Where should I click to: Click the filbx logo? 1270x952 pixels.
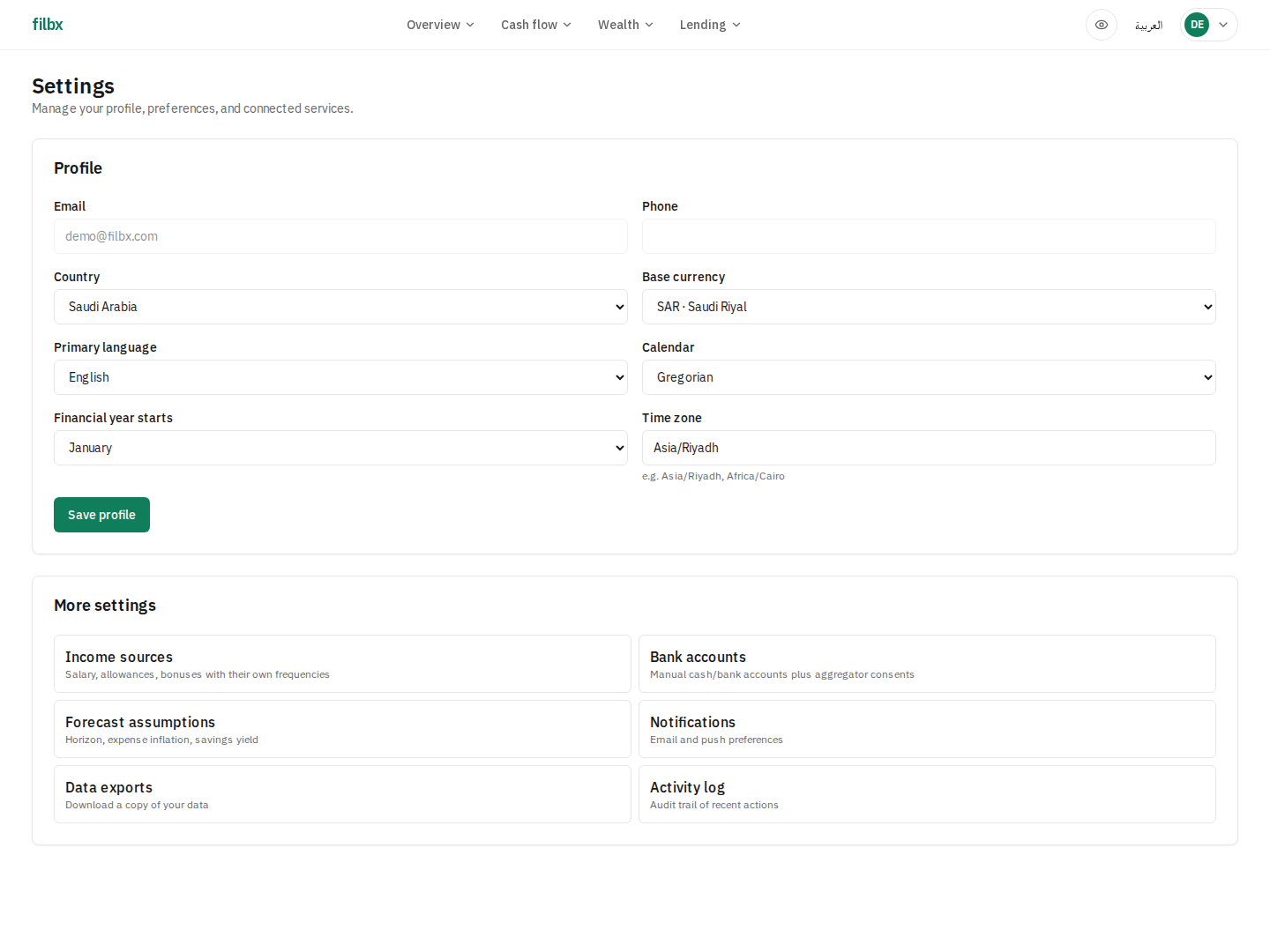48,25
